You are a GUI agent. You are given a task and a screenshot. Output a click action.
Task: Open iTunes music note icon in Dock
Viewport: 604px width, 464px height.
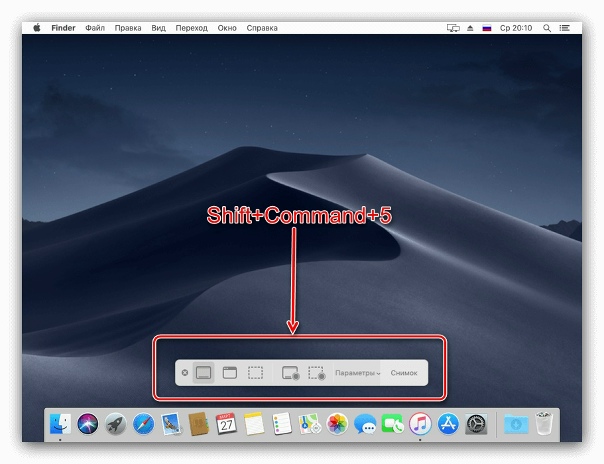[x=420, y=424]
